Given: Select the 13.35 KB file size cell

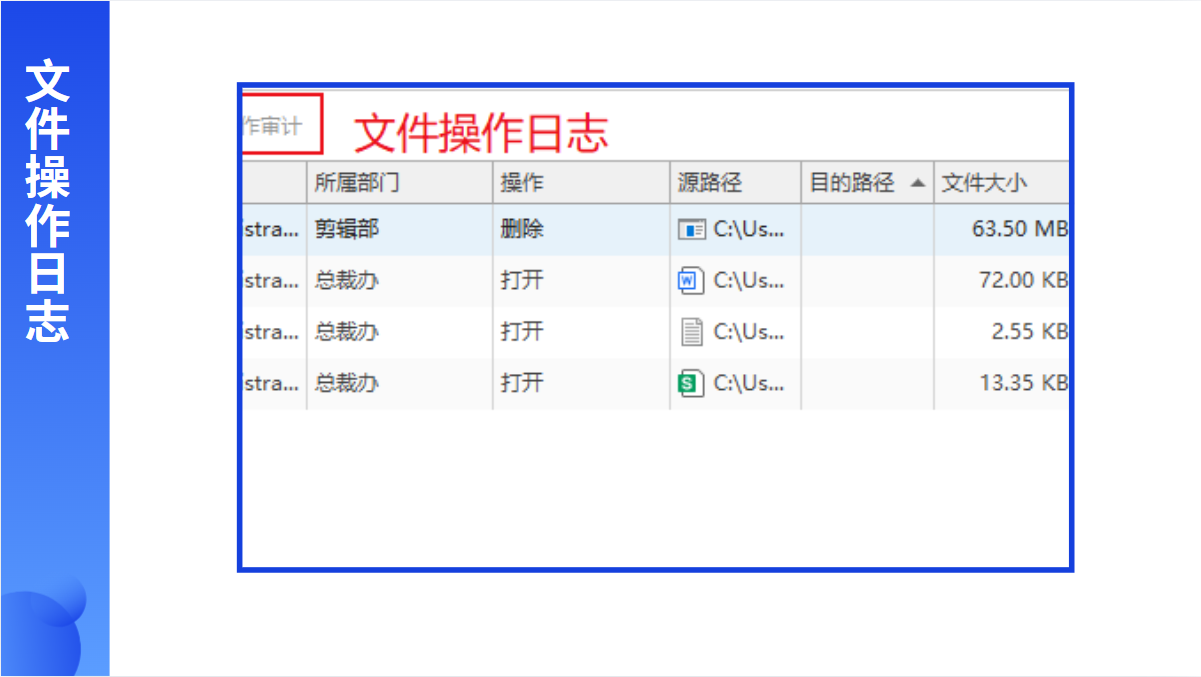Looking at the screenshot, I should click(x=1022, y=383).
